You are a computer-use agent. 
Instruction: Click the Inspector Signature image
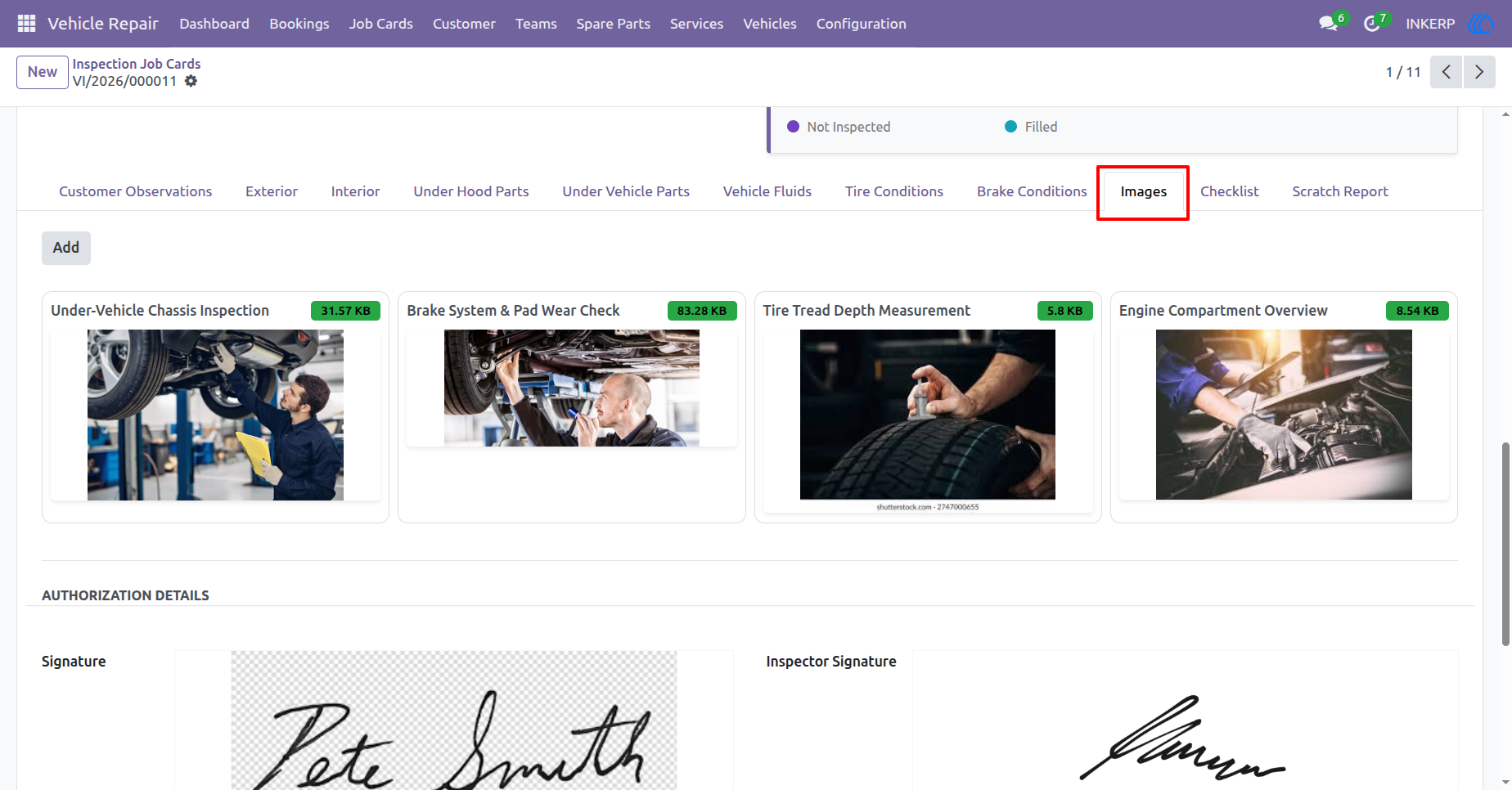(1185, 720)
